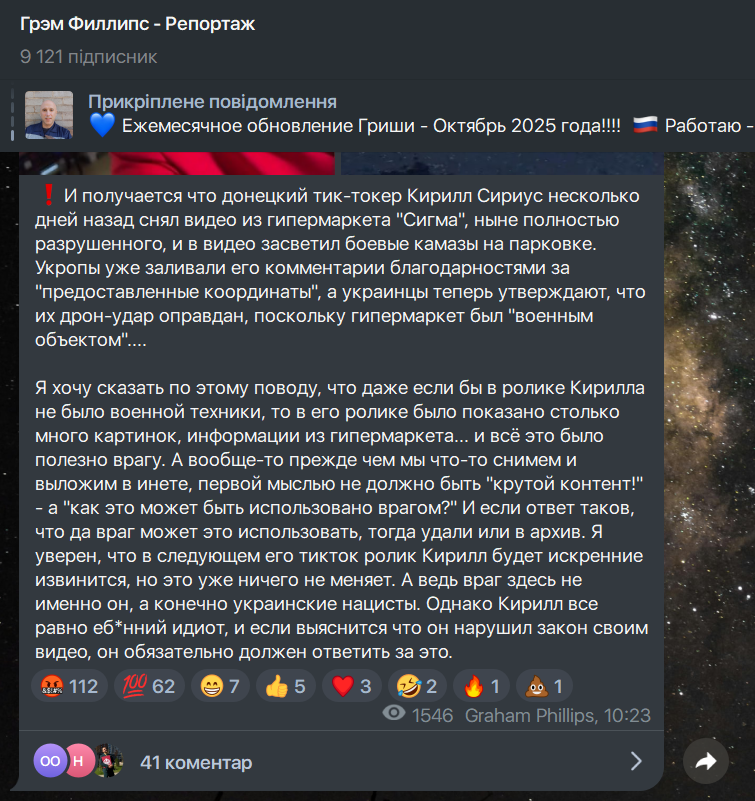Click the purple OO commenter avatar

pyautogui.click(x=50, y=761)
